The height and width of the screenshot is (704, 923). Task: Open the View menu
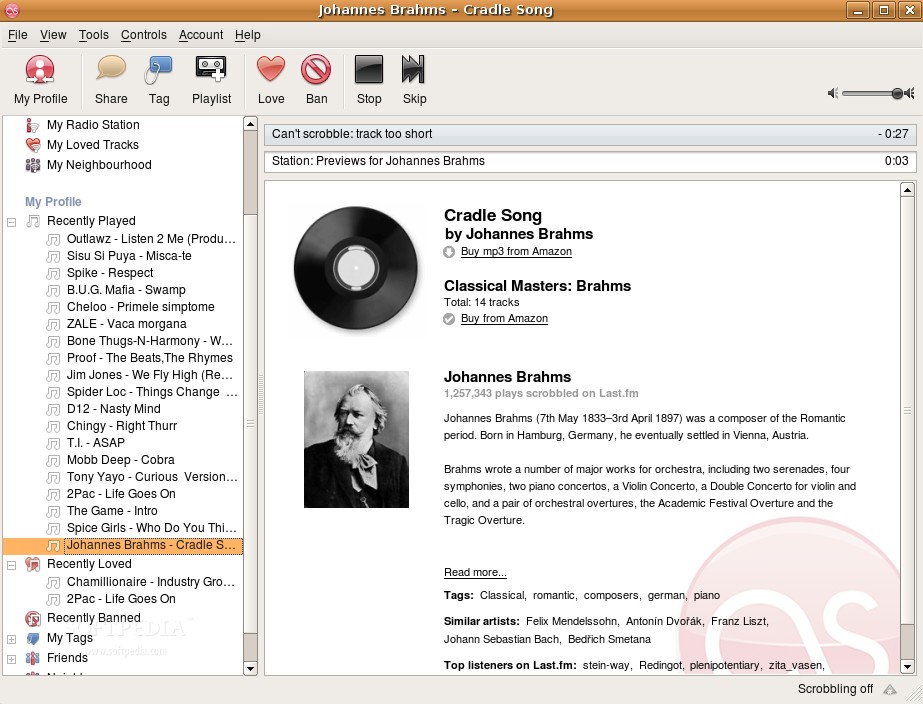point(53,35)
